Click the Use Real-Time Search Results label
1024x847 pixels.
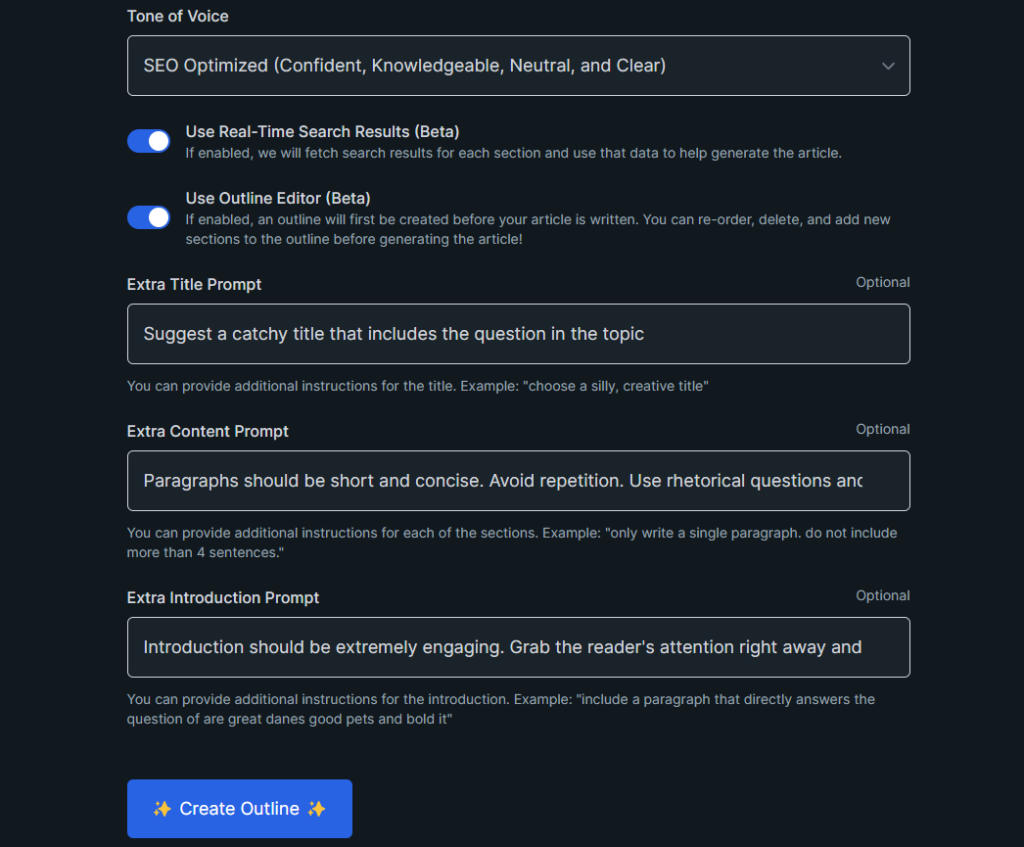(x=322, y=132)
